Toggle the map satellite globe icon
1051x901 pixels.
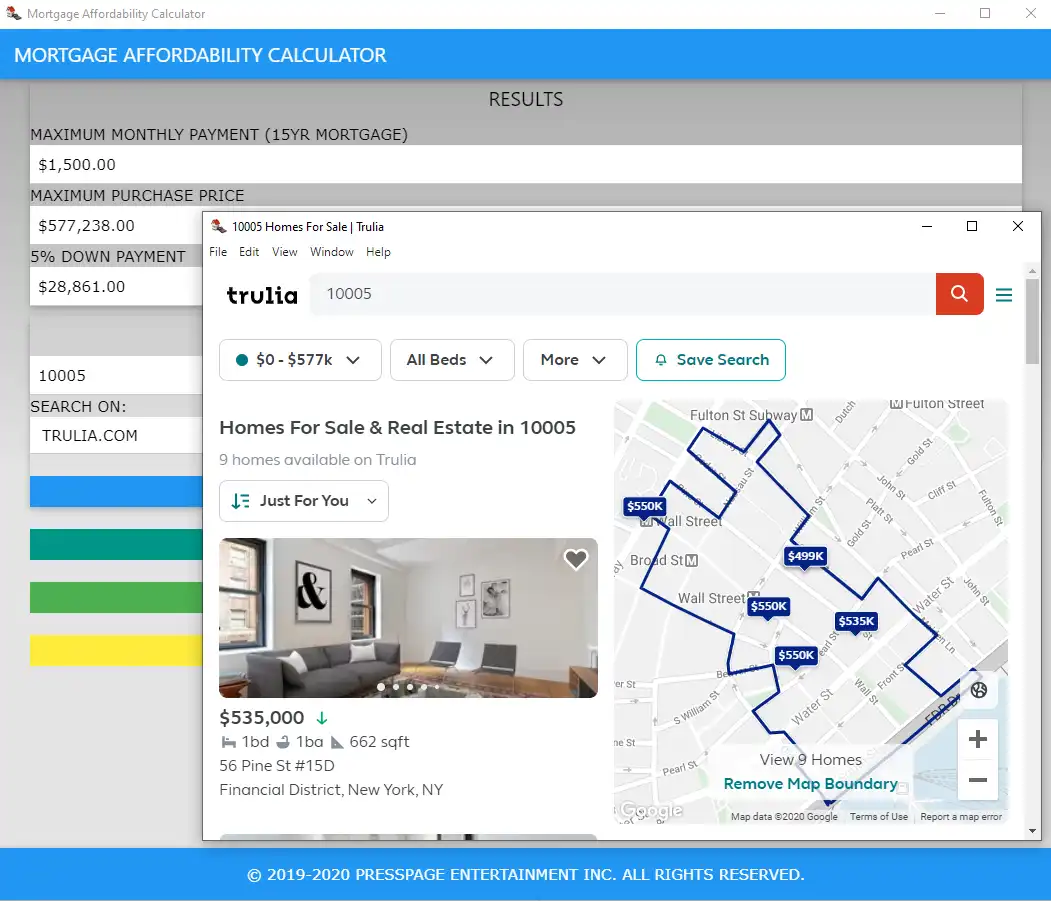click(x=979, y=690)
